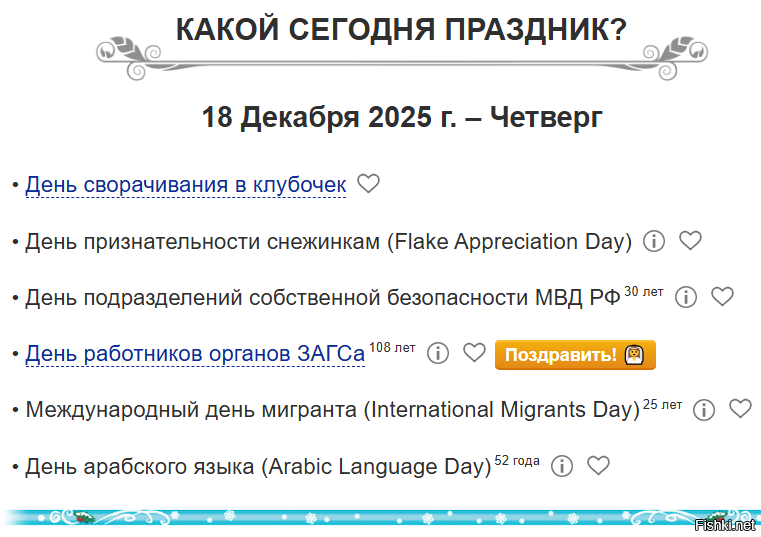Select the date 18 Декабря 2025 heading

point(401,117)
